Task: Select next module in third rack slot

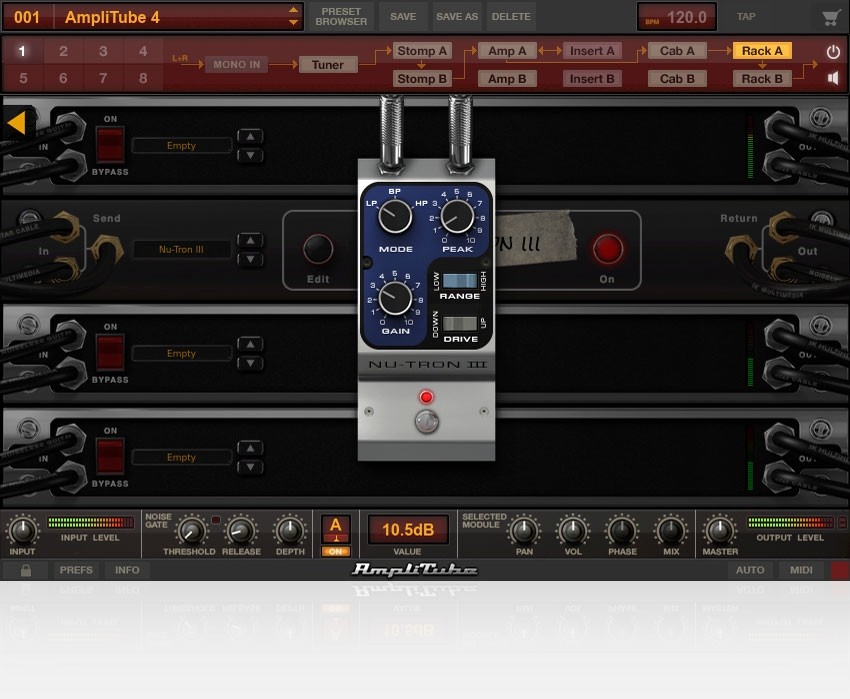Action: (250, 363)
